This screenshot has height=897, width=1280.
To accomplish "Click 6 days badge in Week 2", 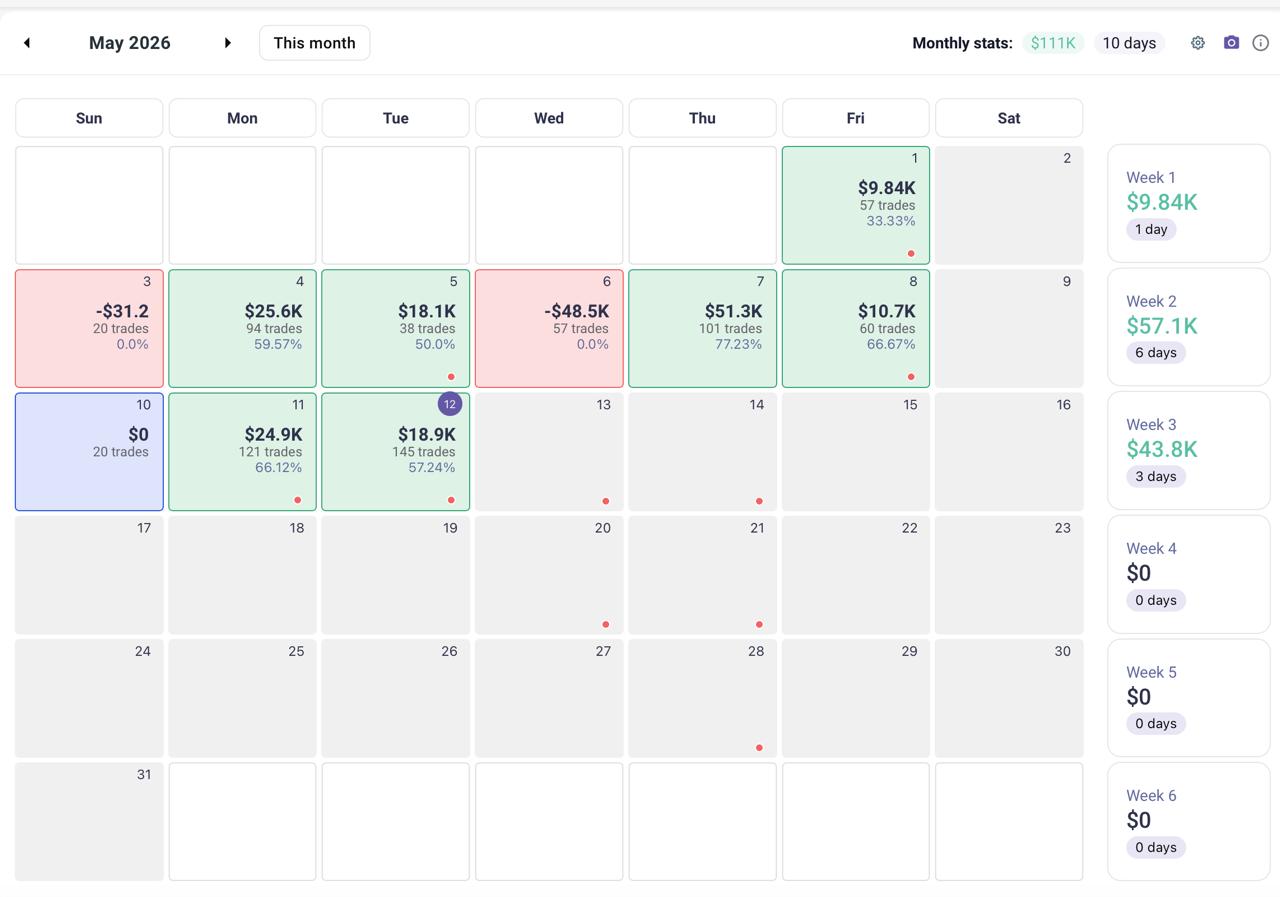I will tap(1156, 353).
